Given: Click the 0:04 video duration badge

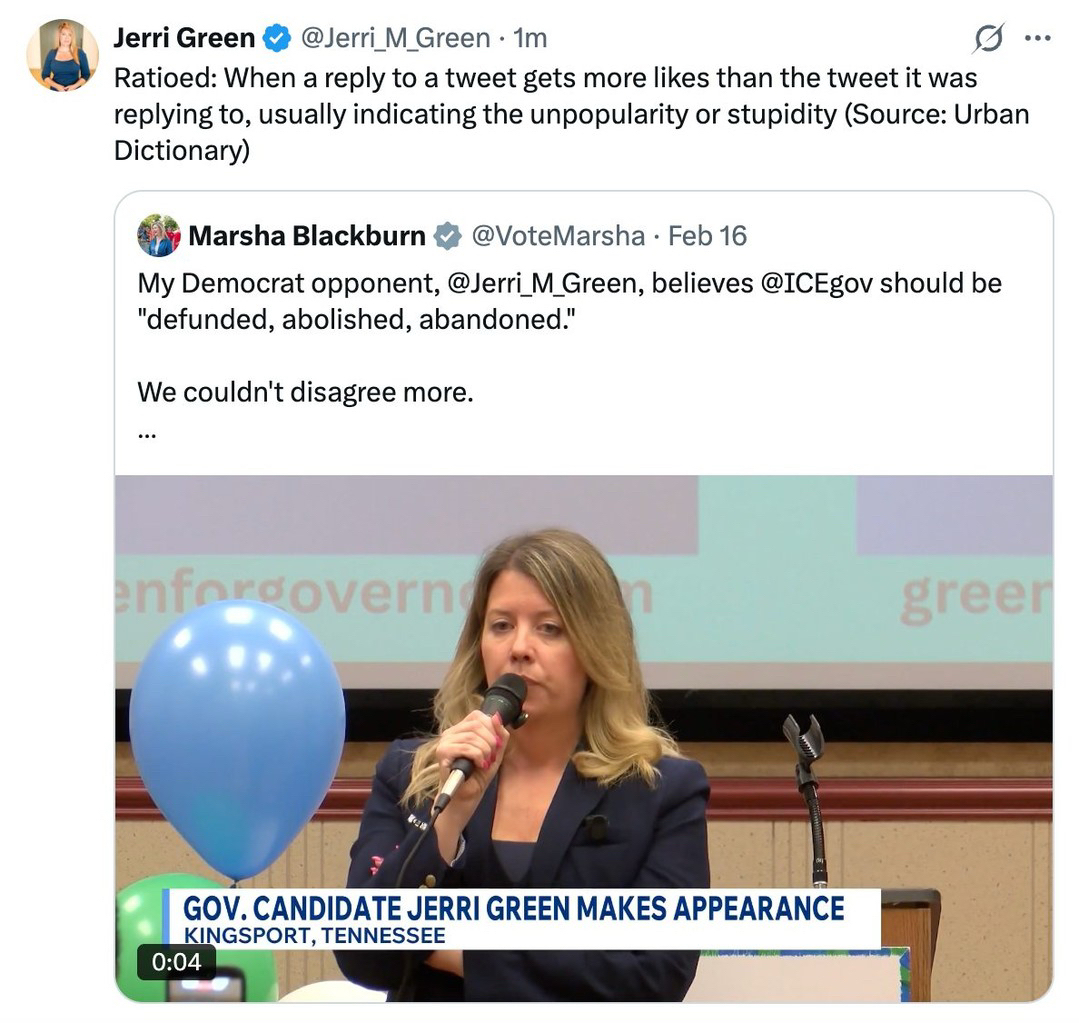Looking at the screenshot, I should click(x=176, y=962).
